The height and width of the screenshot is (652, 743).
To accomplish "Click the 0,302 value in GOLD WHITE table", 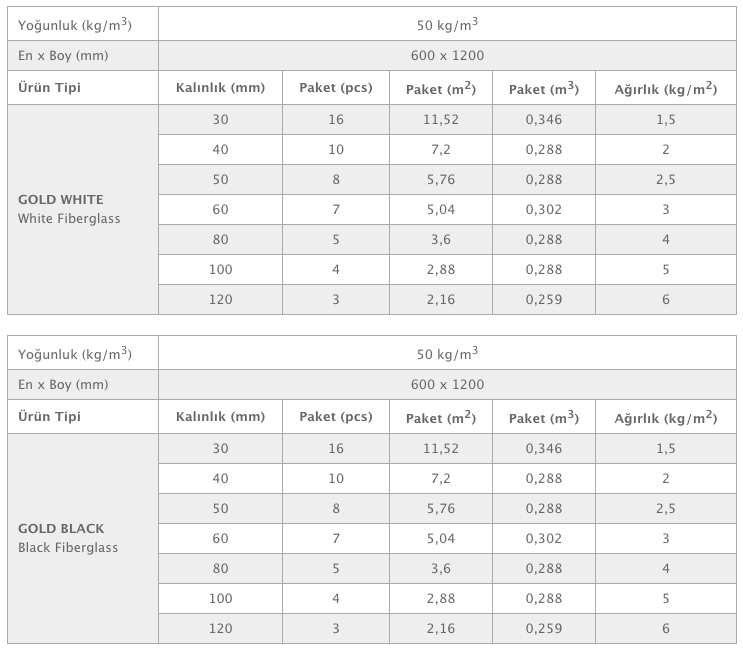I will [x=544, y=209].
